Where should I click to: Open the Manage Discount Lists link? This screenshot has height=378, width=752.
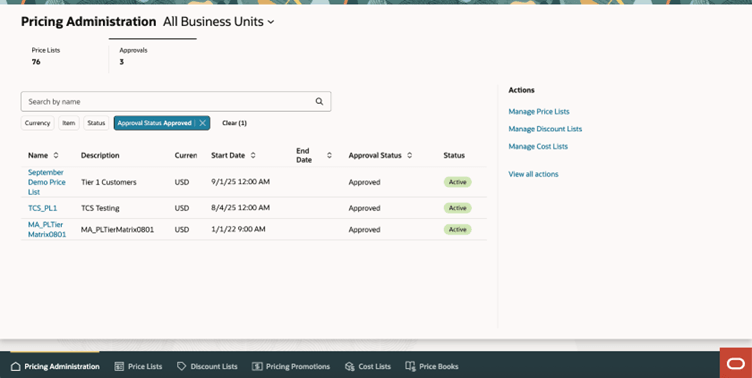click(545, 129)
